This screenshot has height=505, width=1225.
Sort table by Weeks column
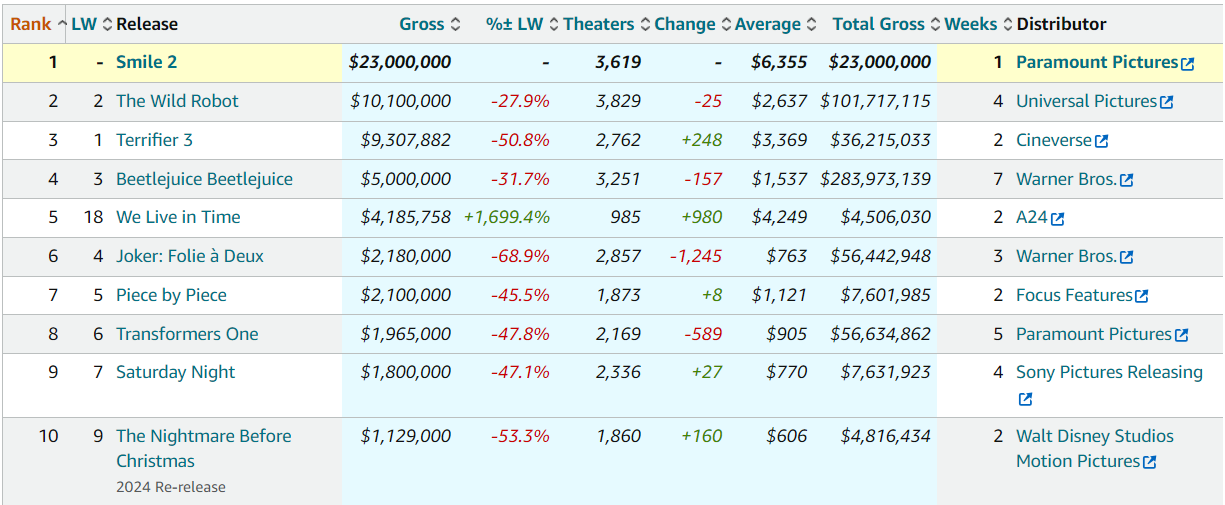point(970,24)
